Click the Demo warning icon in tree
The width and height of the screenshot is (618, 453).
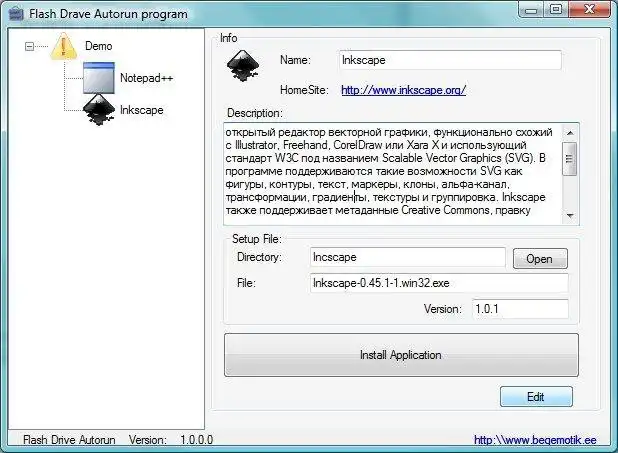63,47
